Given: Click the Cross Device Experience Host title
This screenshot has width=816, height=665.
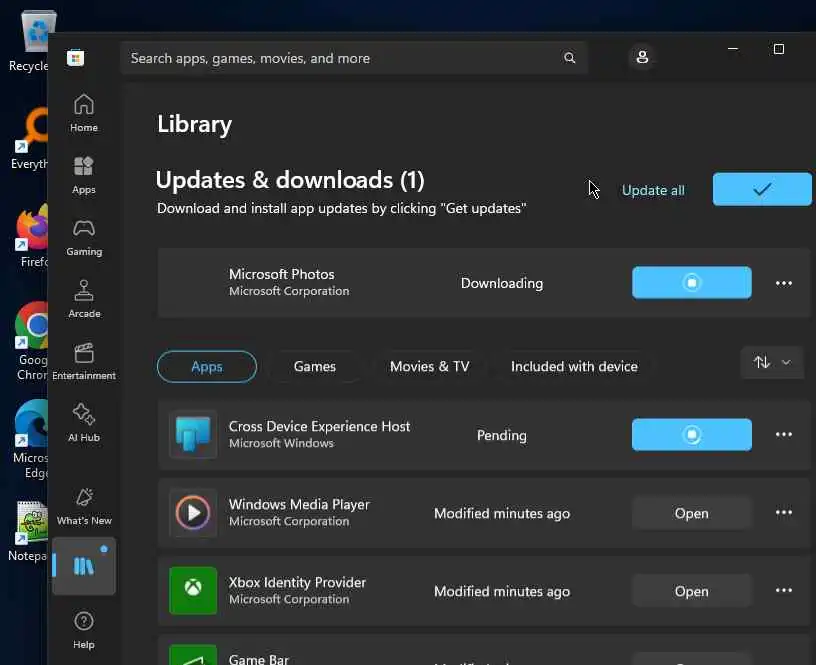Looking at the screenshot, I should click(x=320, y=426).
